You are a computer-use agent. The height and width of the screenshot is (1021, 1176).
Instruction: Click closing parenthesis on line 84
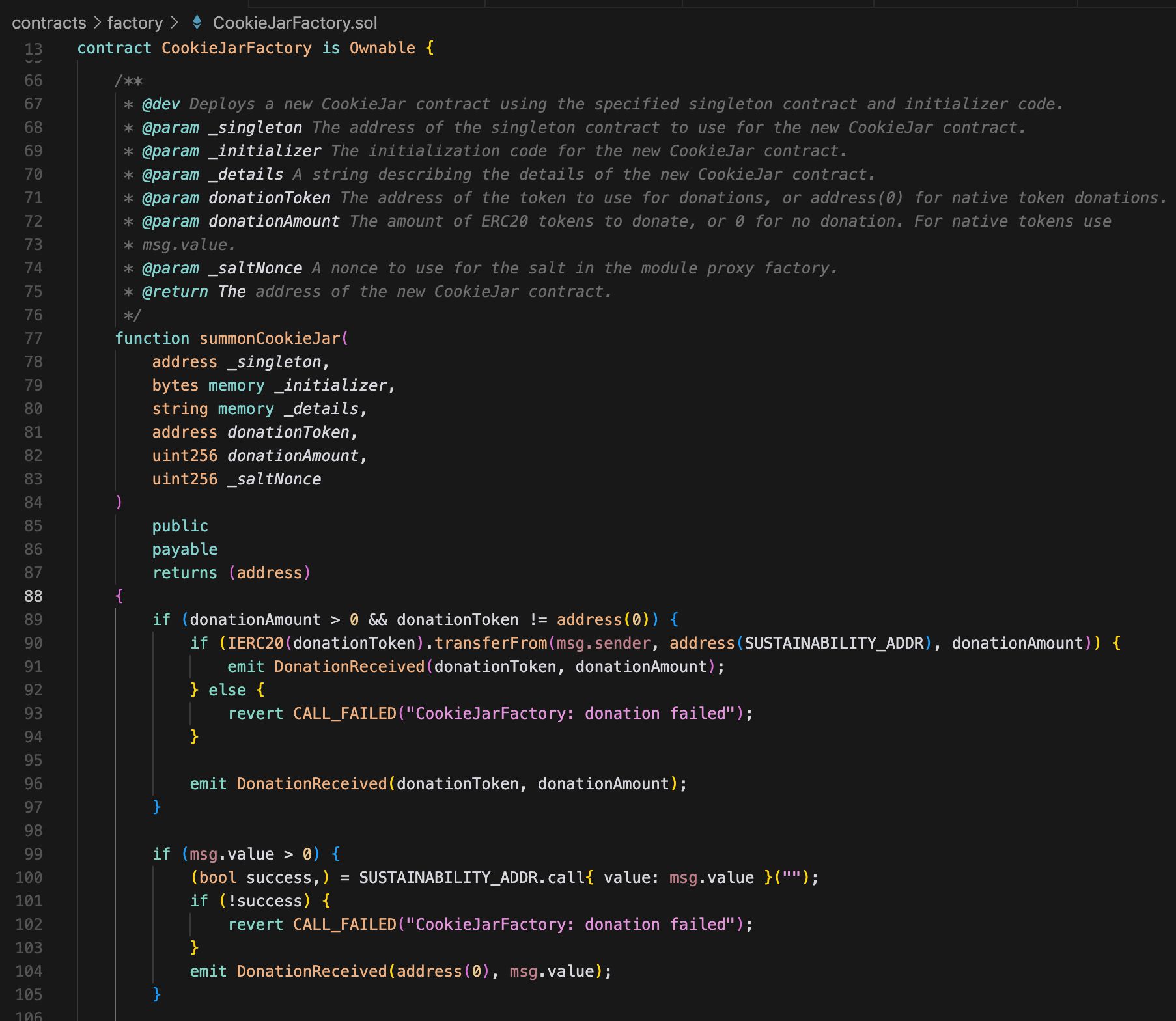[x=119, y=502]
